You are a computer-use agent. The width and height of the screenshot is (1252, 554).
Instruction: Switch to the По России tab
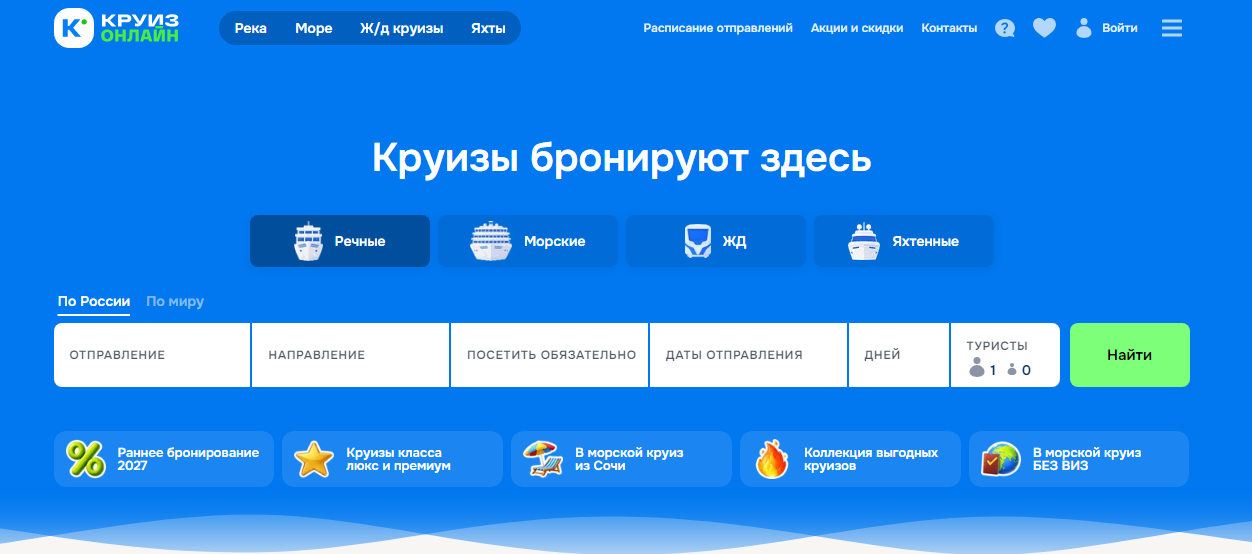94,301
